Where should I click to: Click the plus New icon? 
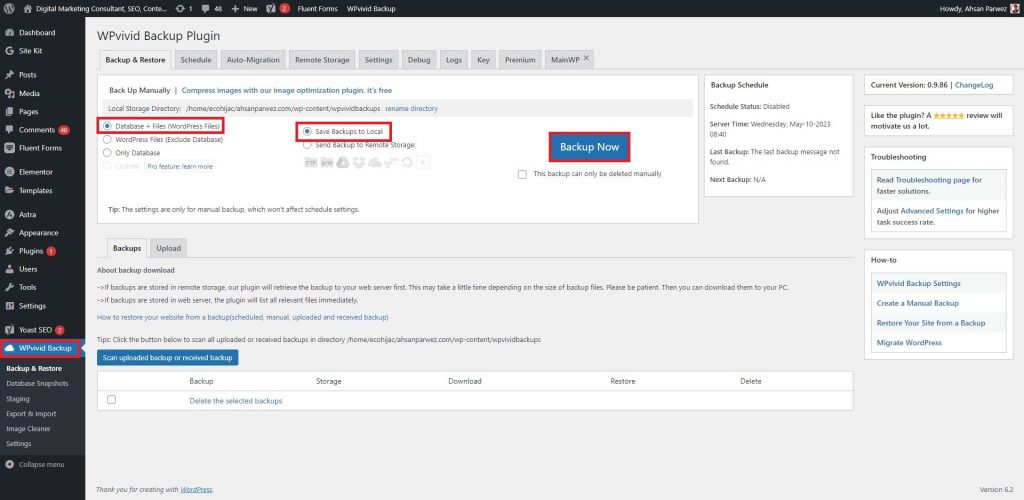click(x=235, y=9)
